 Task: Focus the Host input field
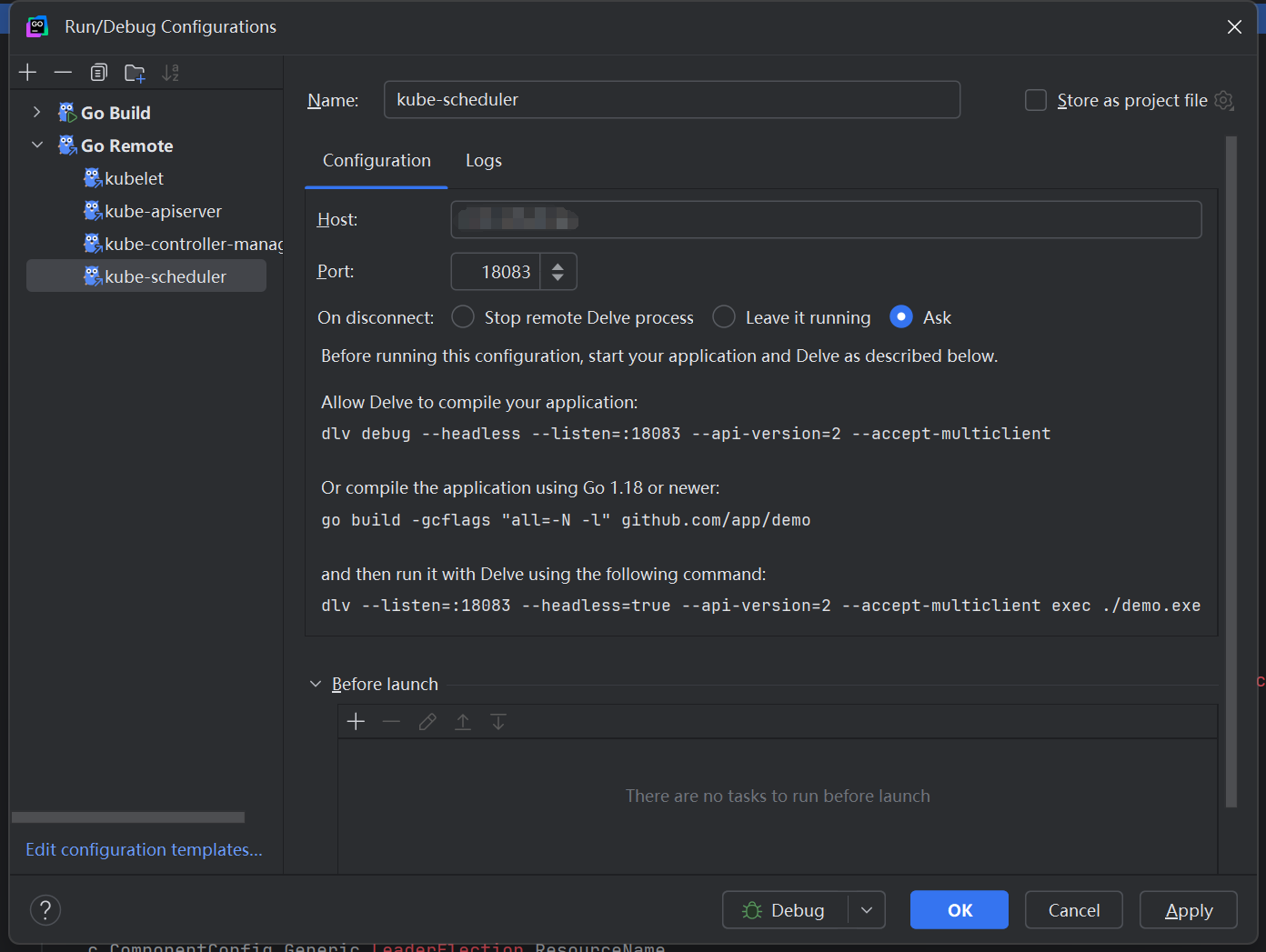pos(826,219)
